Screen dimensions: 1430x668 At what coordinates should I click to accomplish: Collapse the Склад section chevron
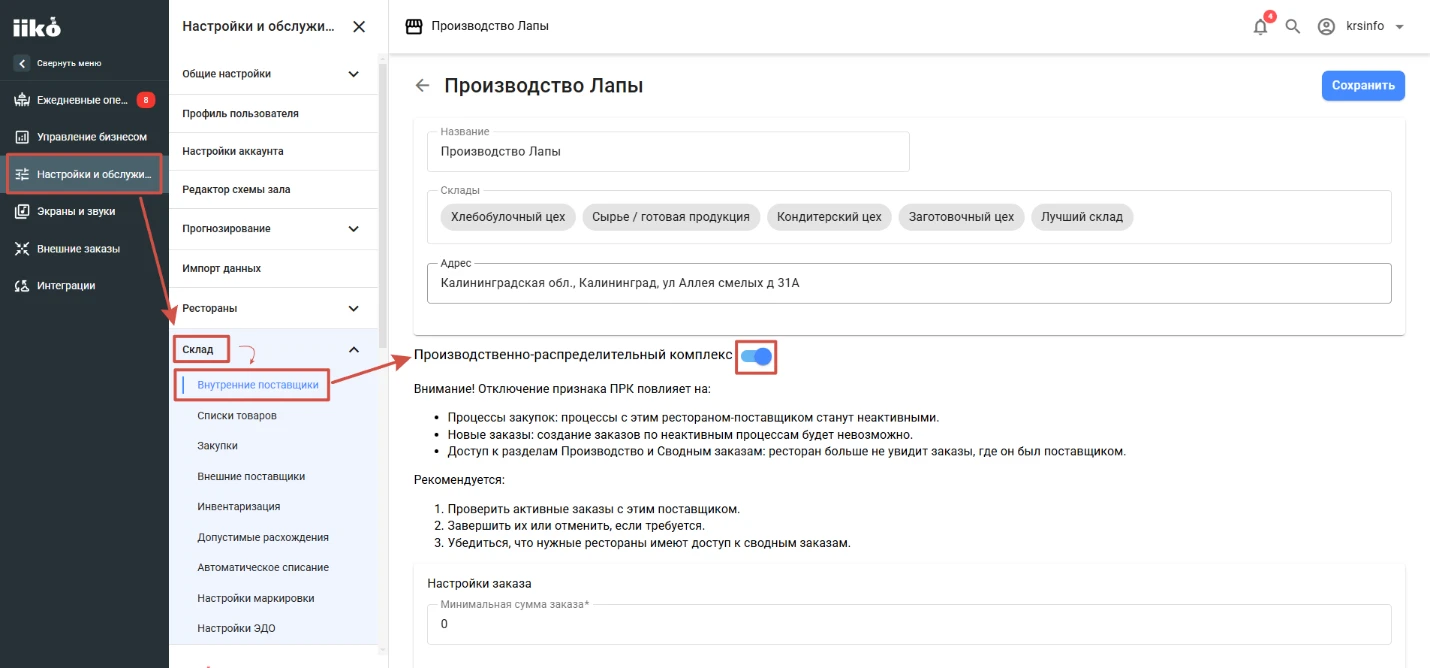[353, 349]
